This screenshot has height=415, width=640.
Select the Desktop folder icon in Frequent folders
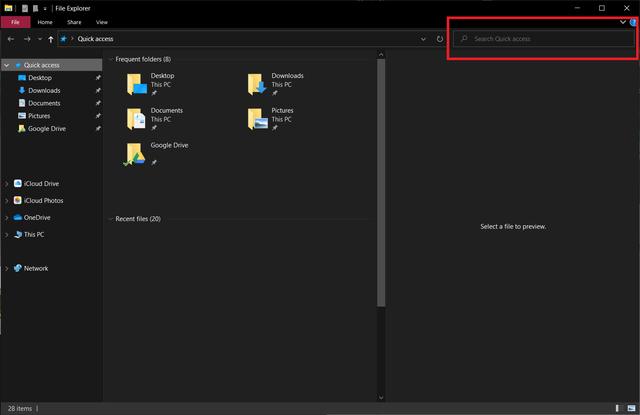pos(137,84)
